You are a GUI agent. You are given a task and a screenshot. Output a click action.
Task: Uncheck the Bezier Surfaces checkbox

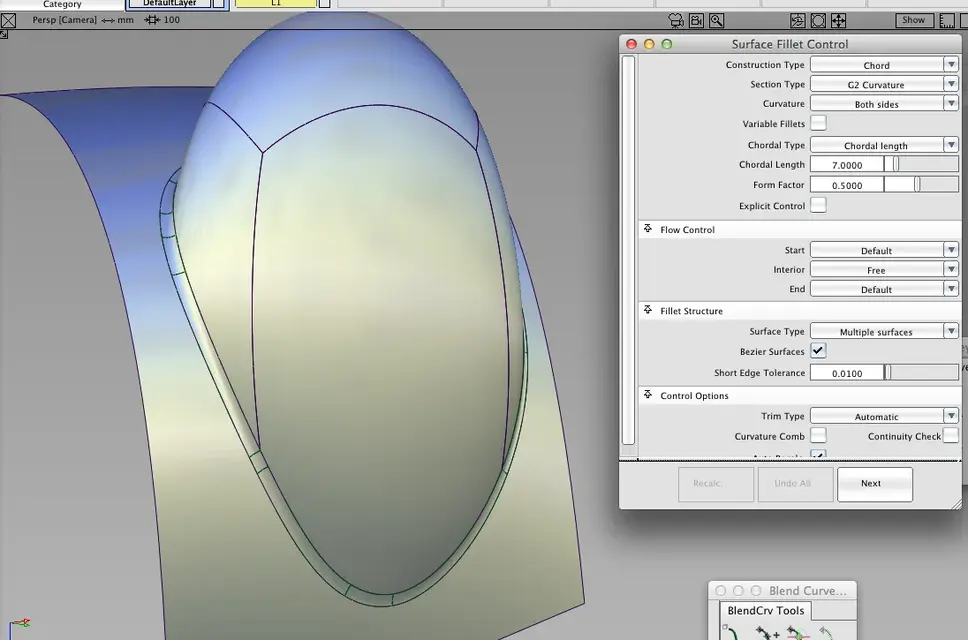818,351
